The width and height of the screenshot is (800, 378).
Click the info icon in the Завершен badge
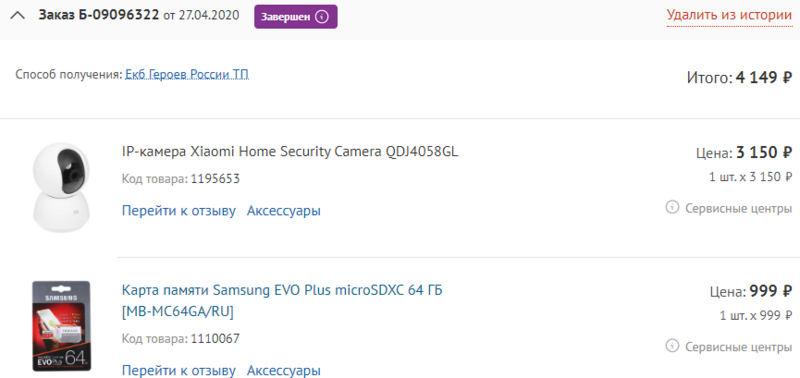click(x=321, y=17)
